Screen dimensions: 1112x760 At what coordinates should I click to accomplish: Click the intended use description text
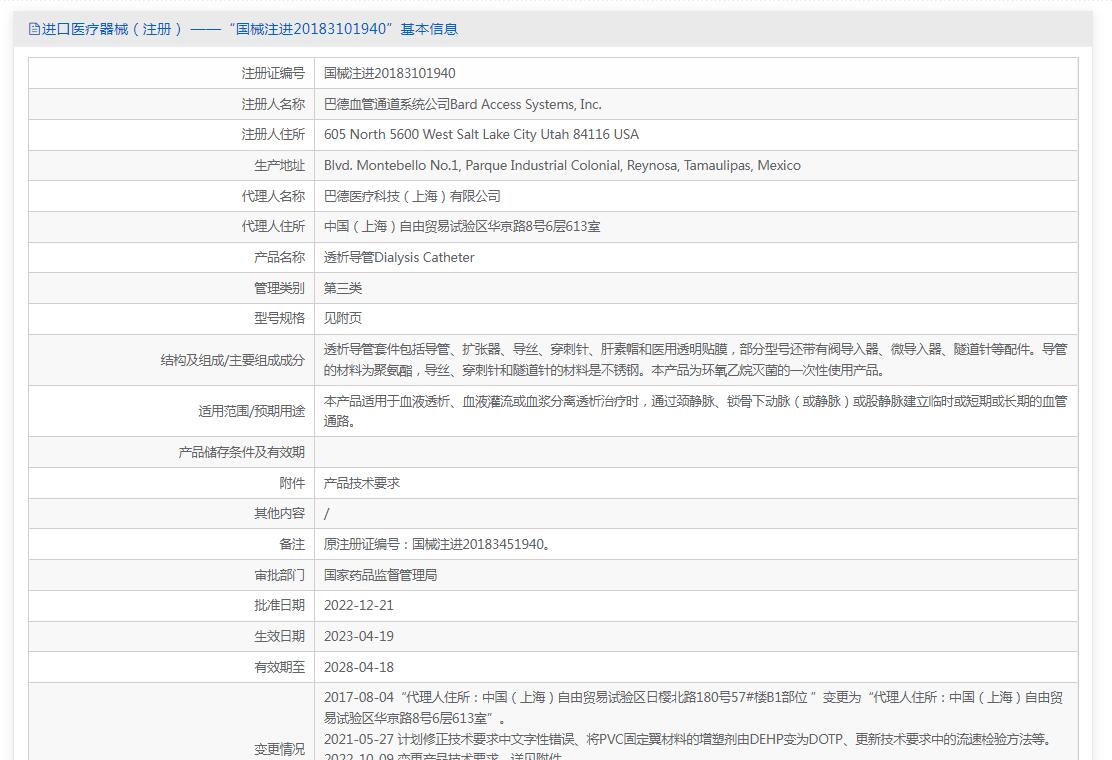tap(695, 410)
